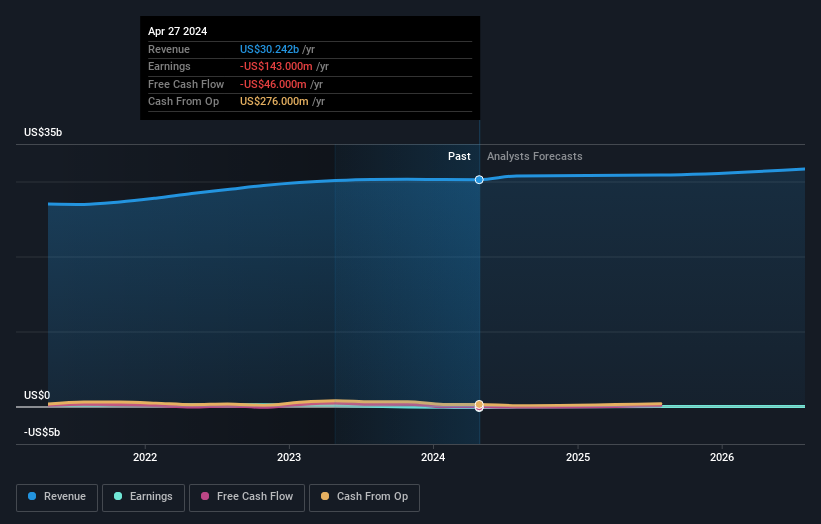Image resolution: width=821 pixels, height=524 pixels.
Task: Click cash from op value US$276.000m
Action: pos(274,102)
